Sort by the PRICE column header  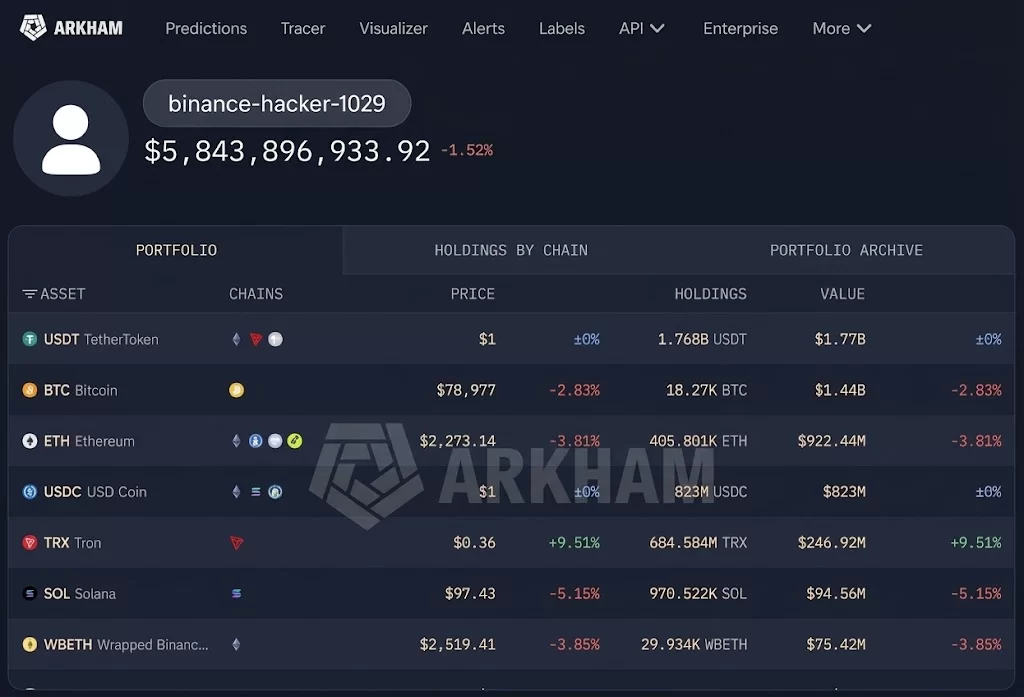pos(472,294)
